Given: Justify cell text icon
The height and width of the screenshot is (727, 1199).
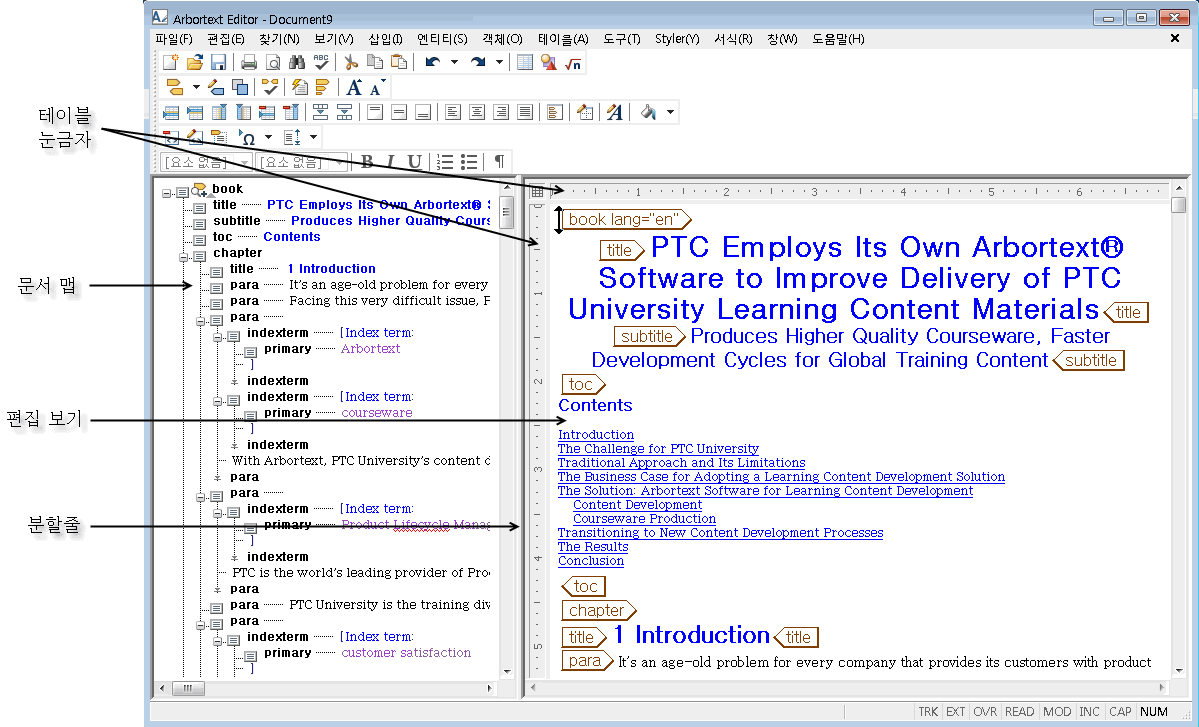Looking at the screenshot, I should tap(525, 112).
